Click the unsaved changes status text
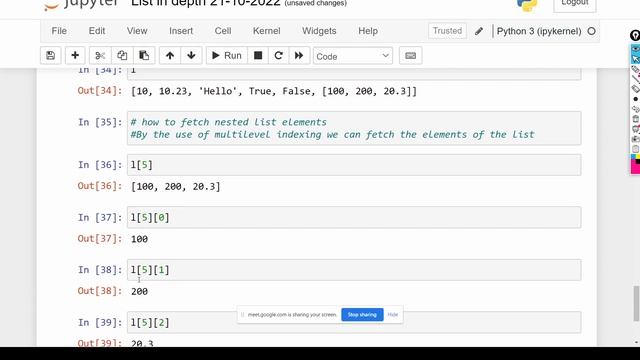The image size is (640, 360). click(316, 3)
